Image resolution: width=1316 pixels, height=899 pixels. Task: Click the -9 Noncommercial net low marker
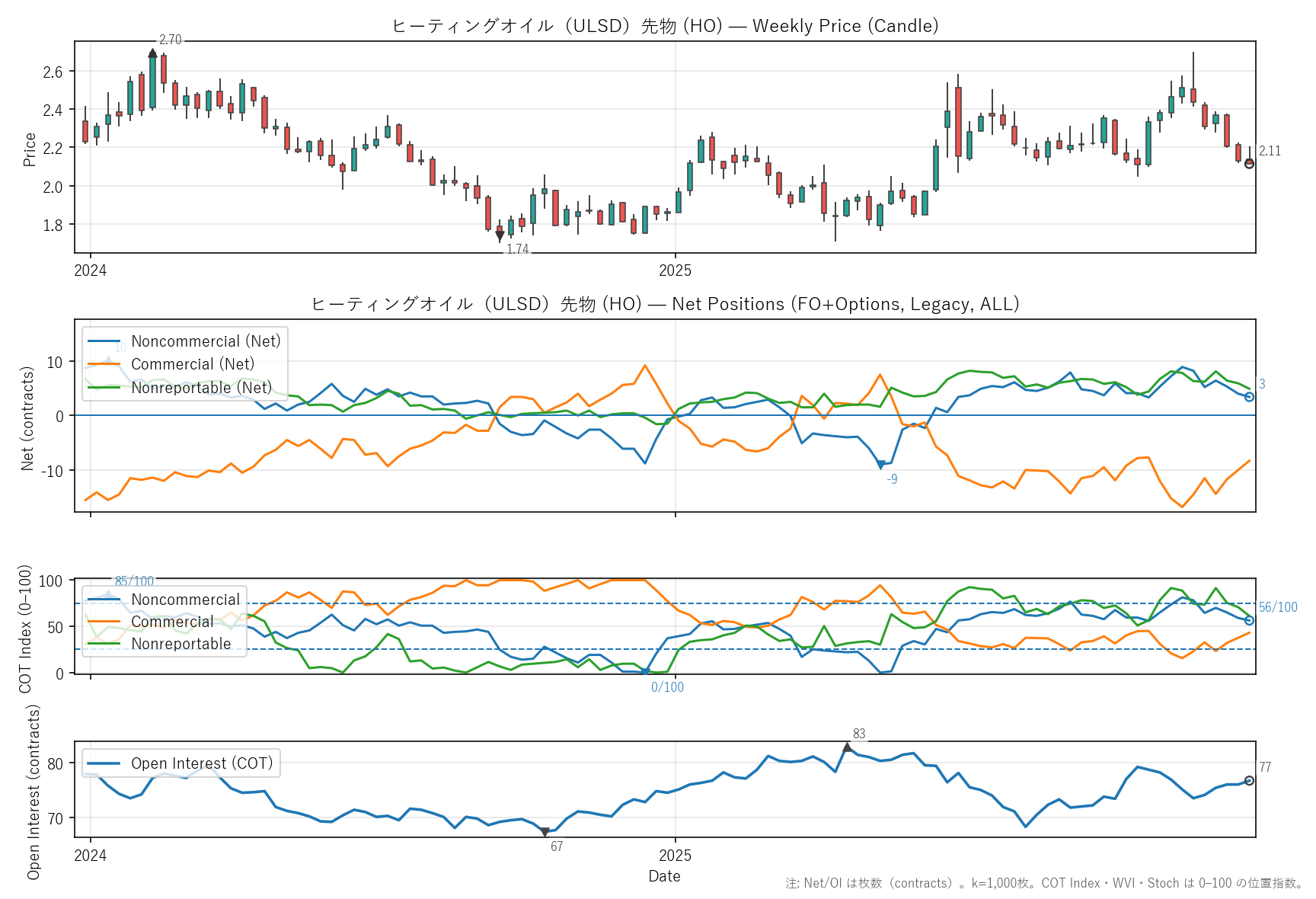pos(881,465)
